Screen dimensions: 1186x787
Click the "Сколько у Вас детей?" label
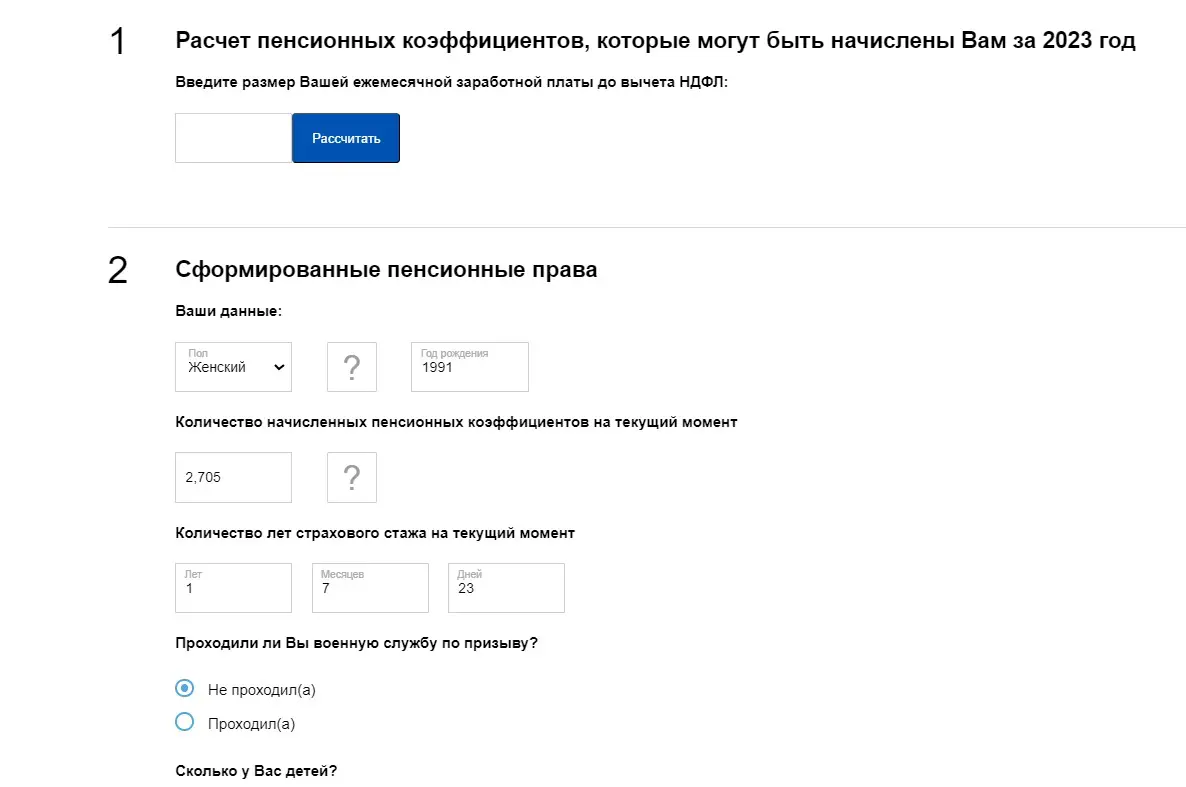click(x=256, y=773)
